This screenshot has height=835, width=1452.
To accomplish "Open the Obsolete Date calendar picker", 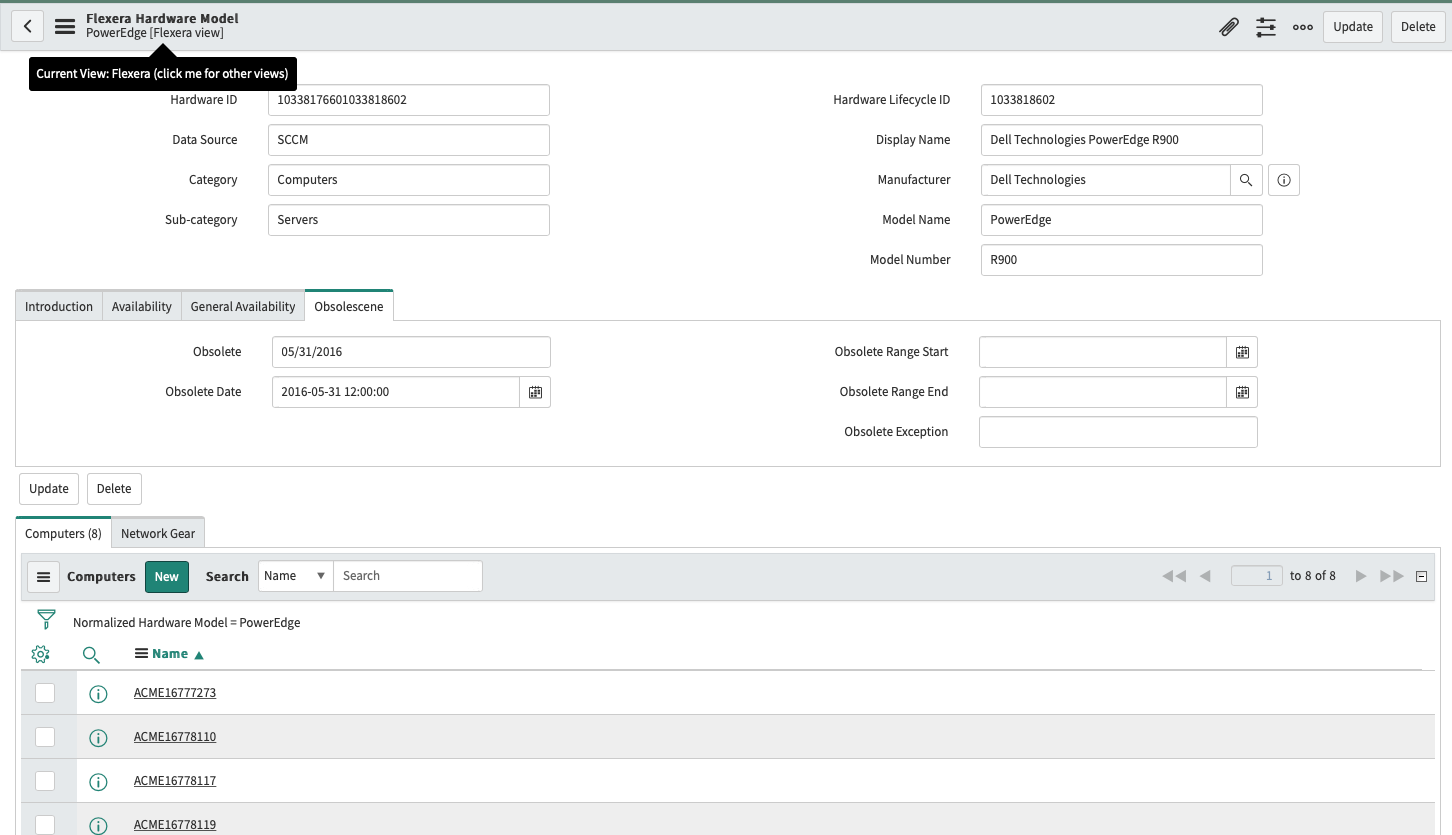I will coord(535,392).
